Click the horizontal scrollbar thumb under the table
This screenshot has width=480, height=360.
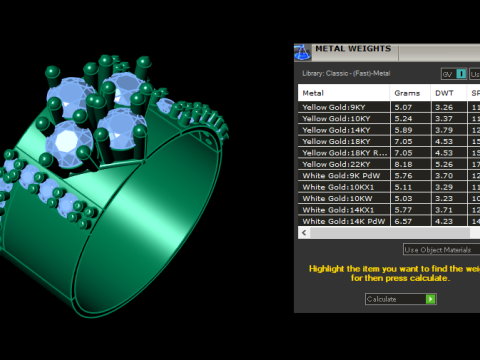click(390, 233)
